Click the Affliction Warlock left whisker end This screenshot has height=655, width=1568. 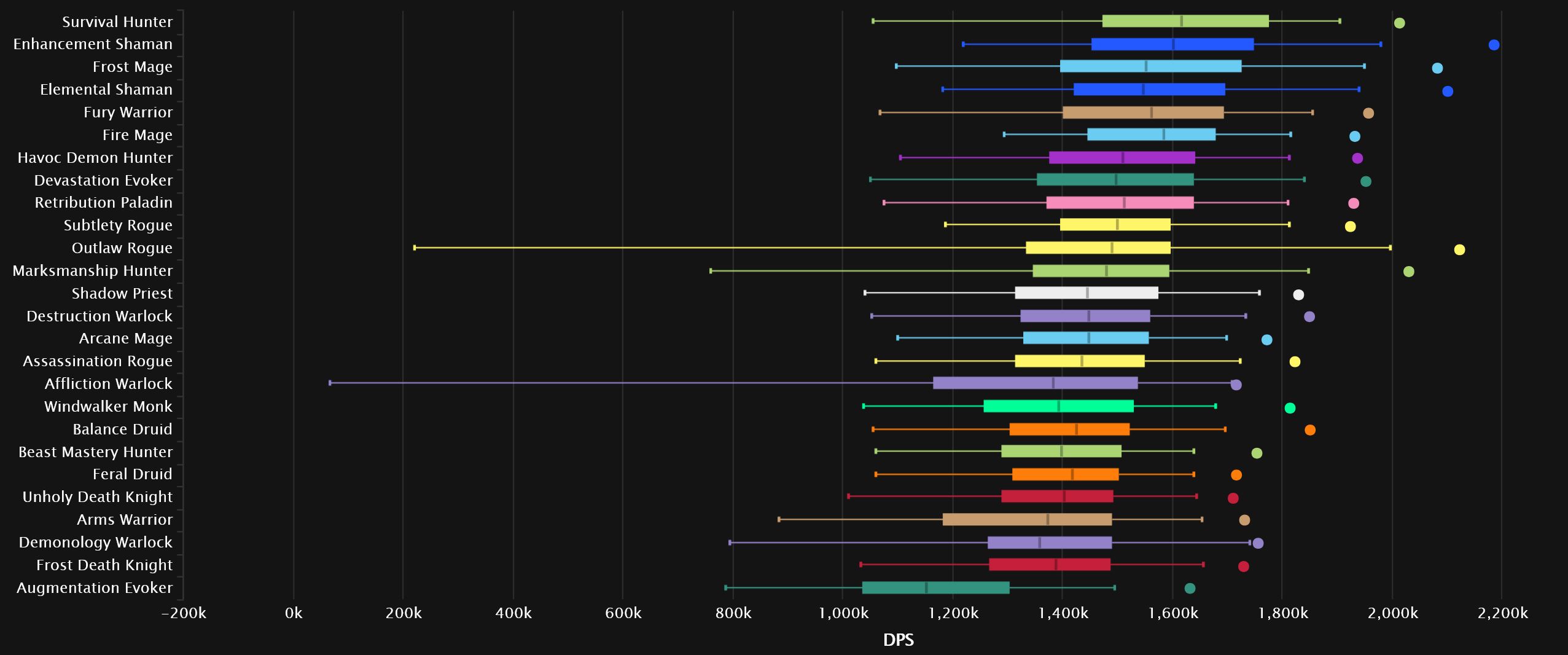point(330,383)
